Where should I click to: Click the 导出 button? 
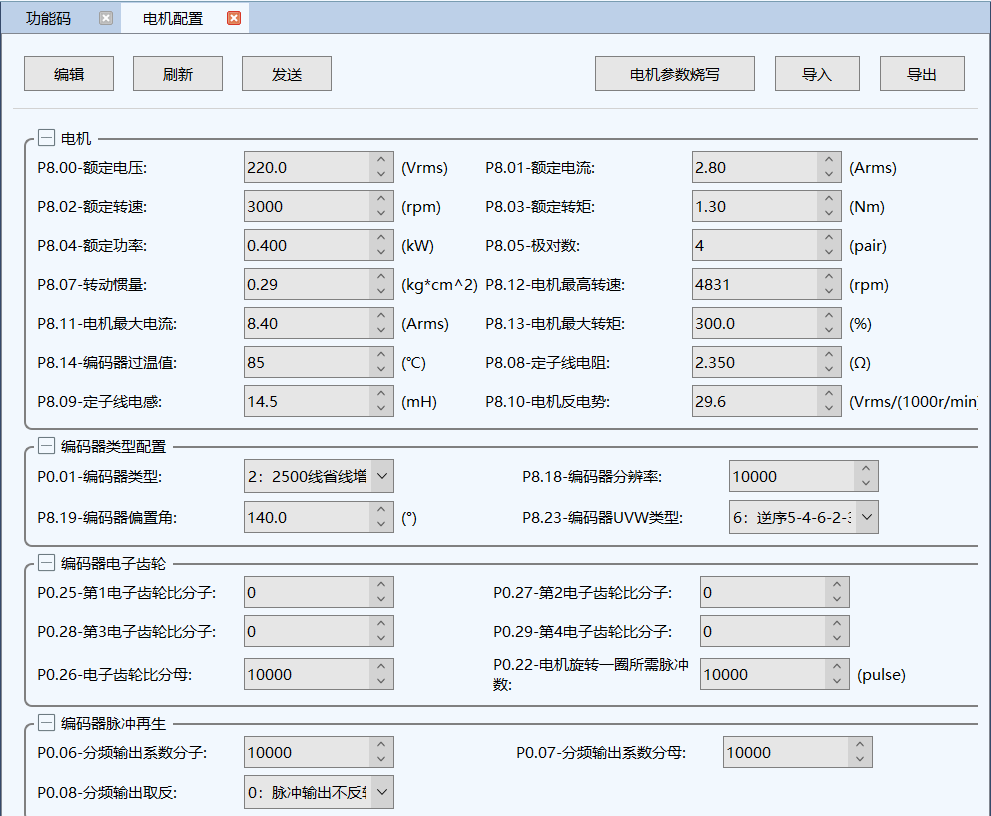coord(922,74)
